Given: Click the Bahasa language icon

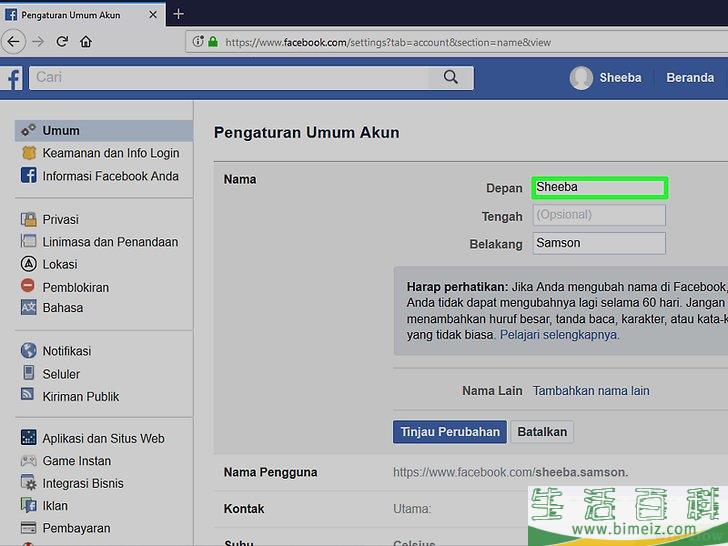Looking at the screenshot, I should pyautogui.click(x=28, y=307).
